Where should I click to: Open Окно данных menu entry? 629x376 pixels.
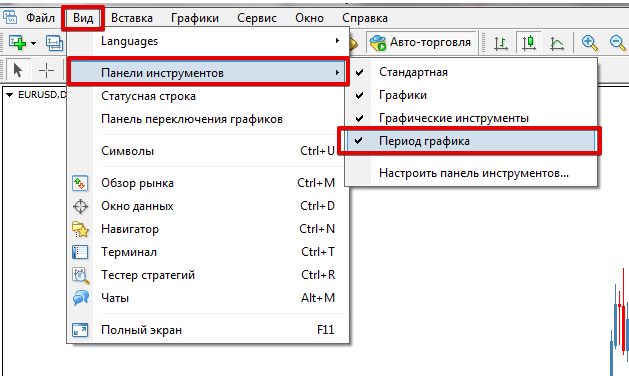208,206
